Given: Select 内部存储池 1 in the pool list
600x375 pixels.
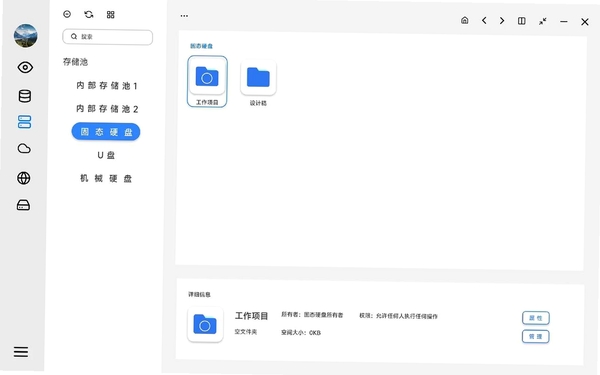Looking at the screenshot, I should pos(107,86).
